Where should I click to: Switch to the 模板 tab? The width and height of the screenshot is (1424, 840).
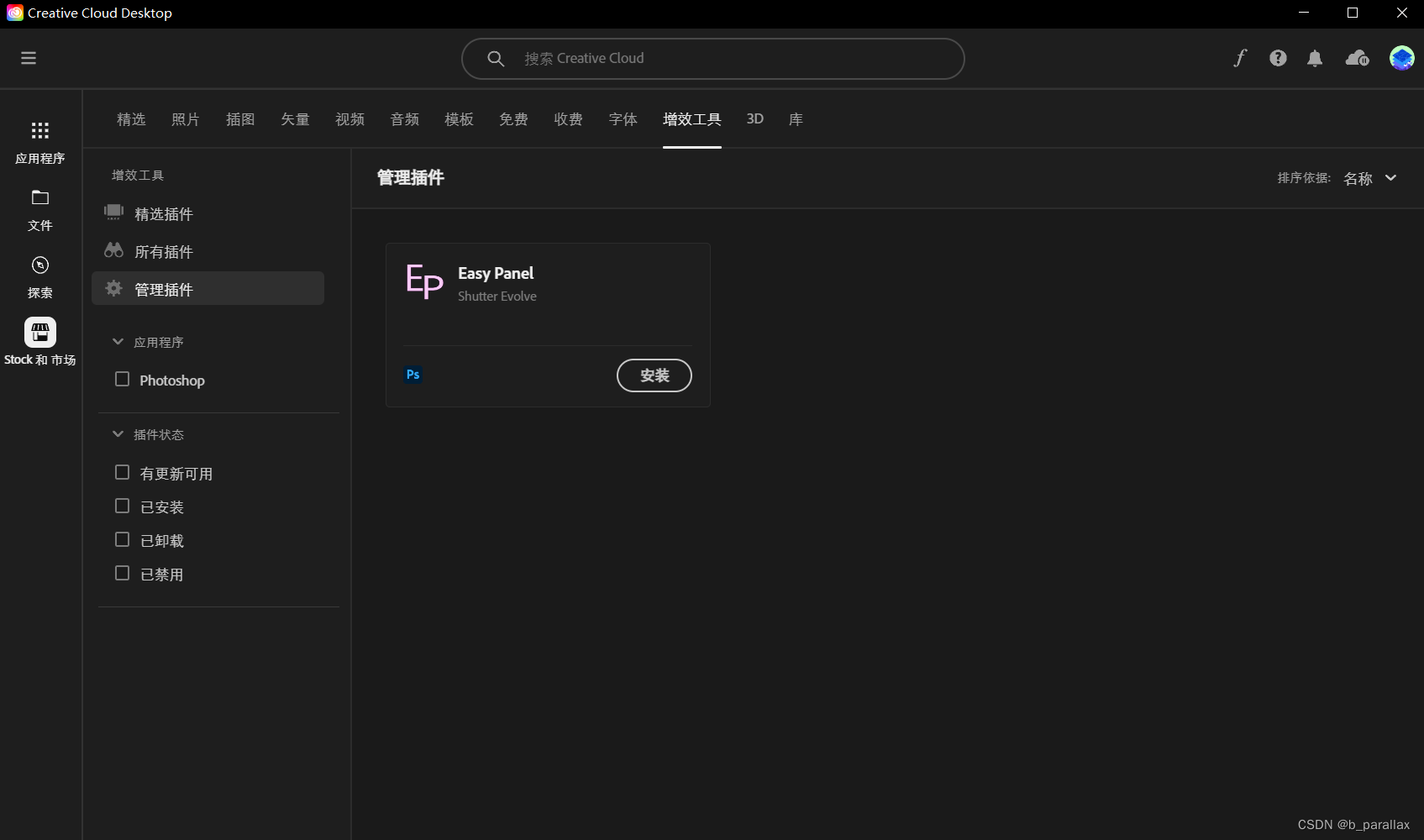coord(459,119)
